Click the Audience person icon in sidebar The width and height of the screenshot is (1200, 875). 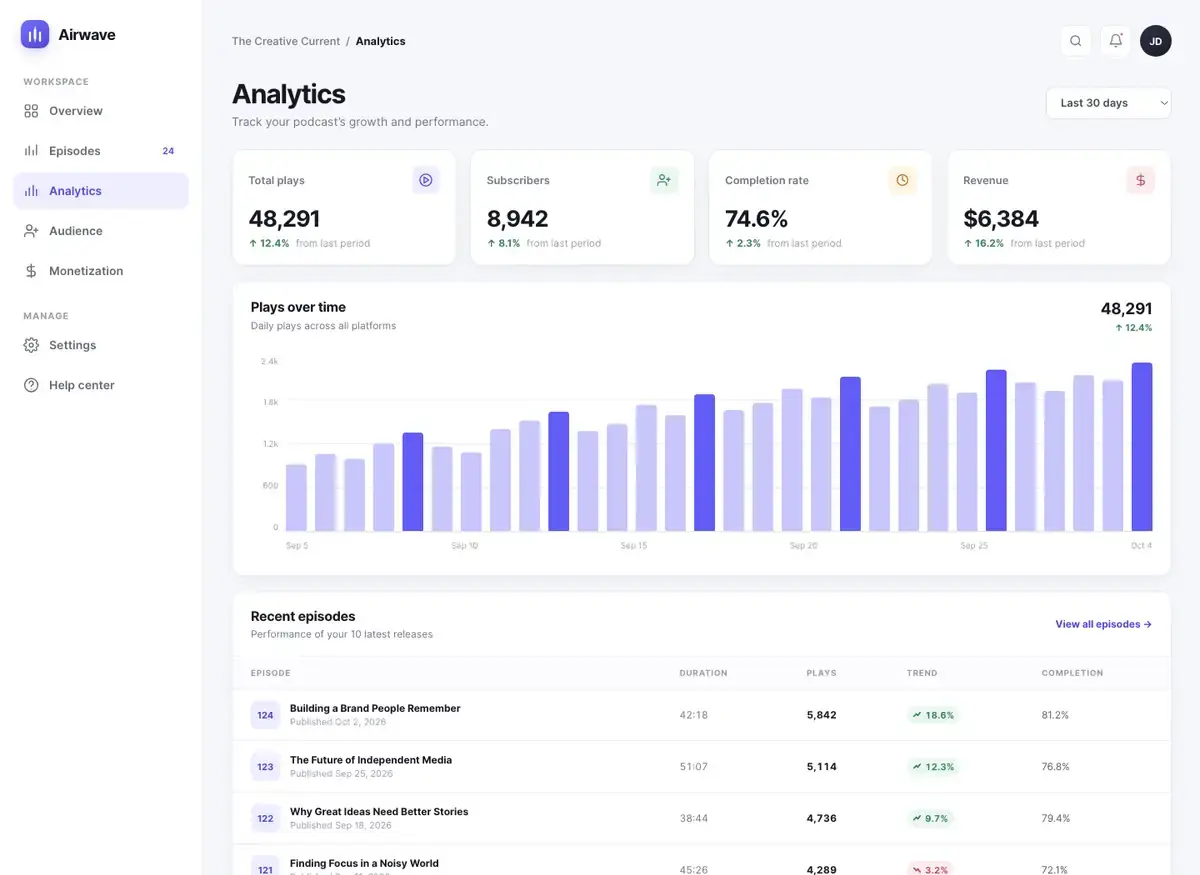31,231
